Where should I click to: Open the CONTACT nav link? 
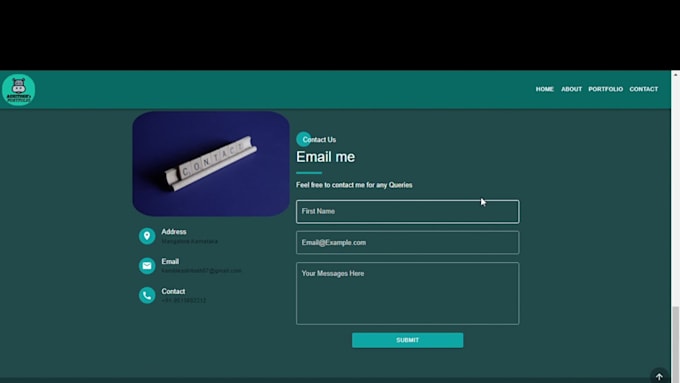pyautogui.click(x=644, y=89)
